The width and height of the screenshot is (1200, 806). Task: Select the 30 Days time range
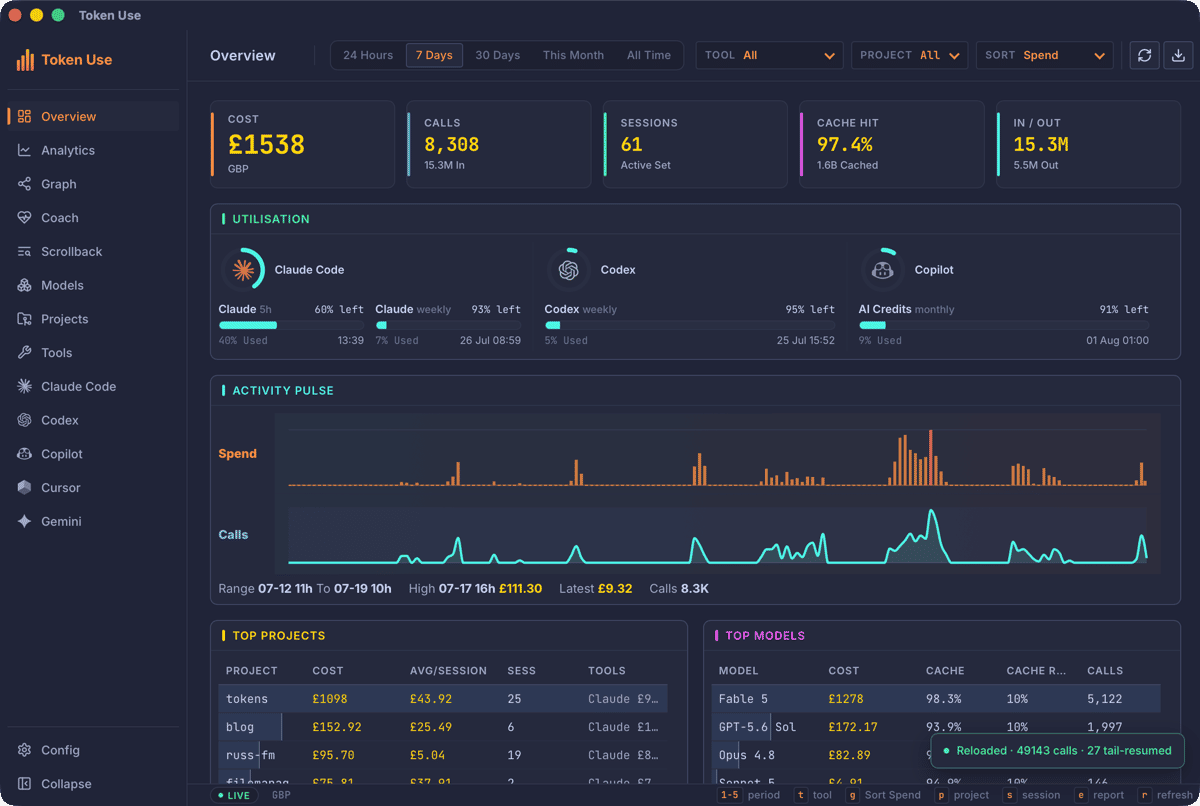pyautogui.click(x=497, y=55)
